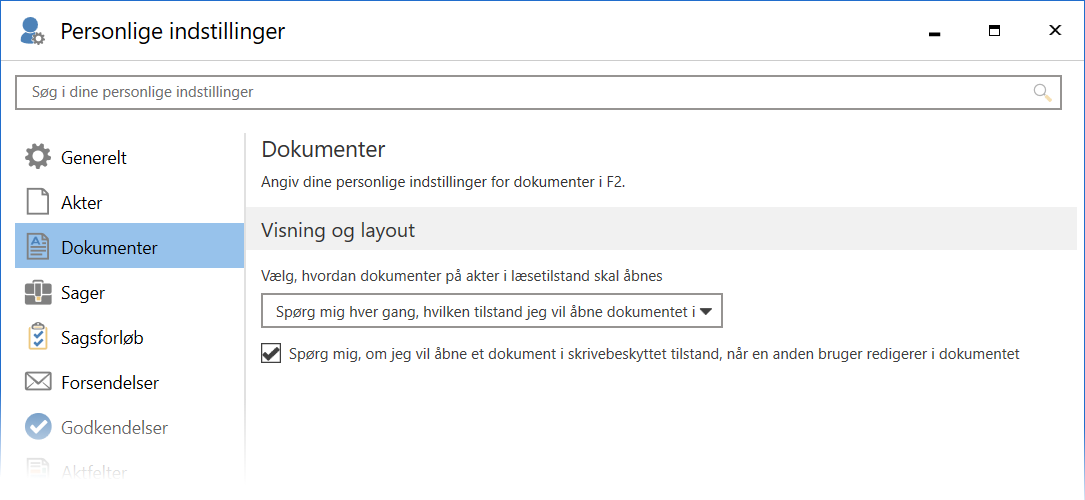Select the blue checkmark icon for Godkendelser
Image resolution: width=1085 pixels, height=500 pixels.
(x=38, y=427)
